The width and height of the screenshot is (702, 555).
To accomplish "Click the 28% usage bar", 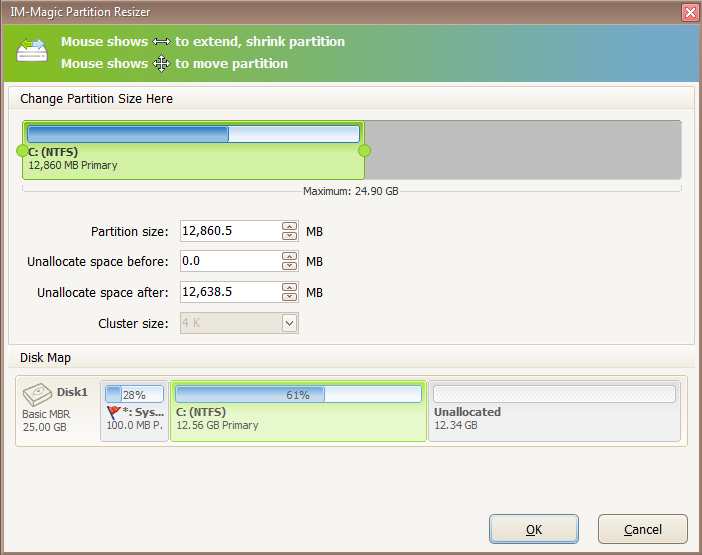I will pyautogui.click(x=134, y=394).
